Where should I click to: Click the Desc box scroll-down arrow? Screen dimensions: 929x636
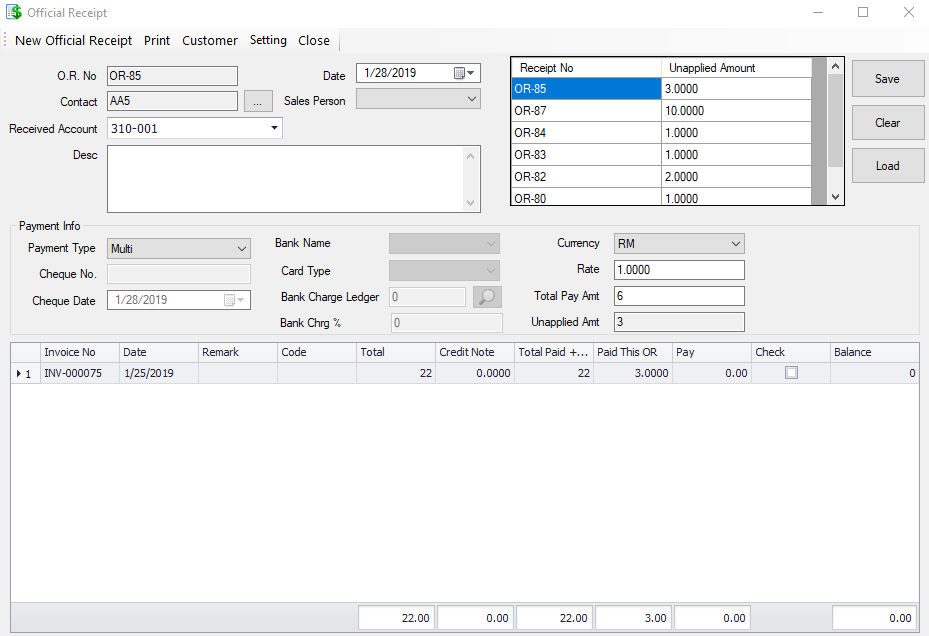click(x=470, y=203)
